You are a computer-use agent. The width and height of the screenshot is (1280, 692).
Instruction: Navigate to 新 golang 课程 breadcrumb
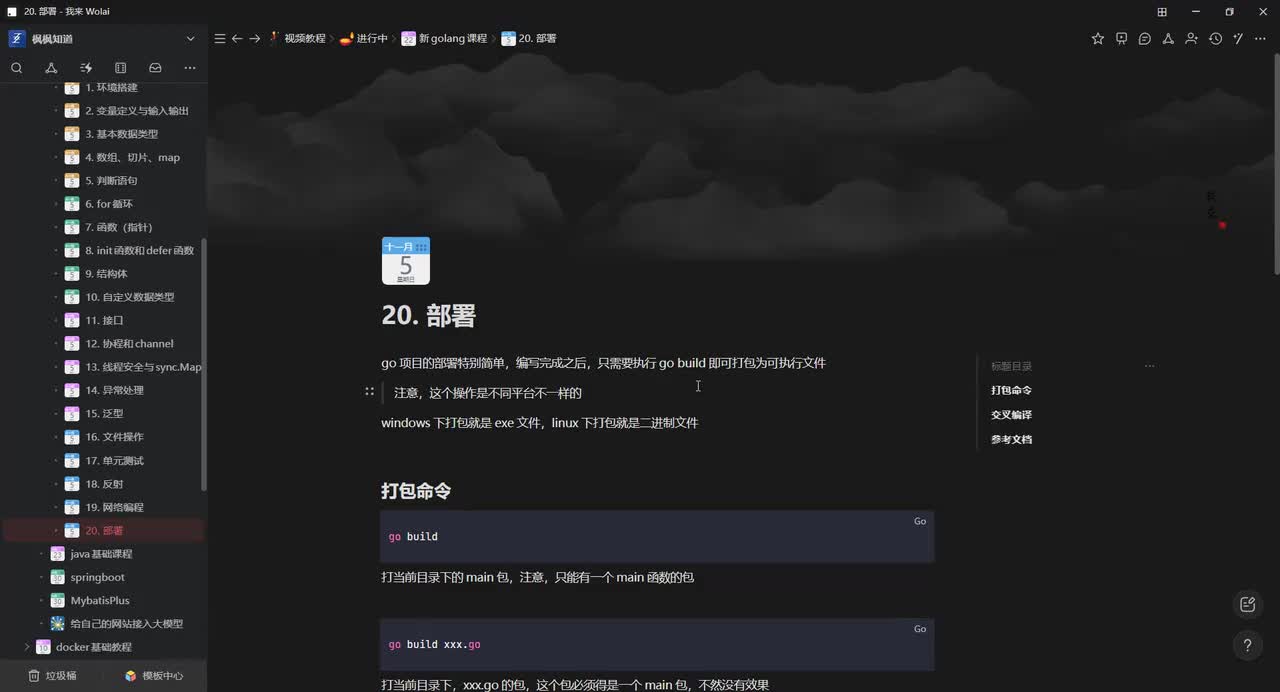(x=445, y=38)
